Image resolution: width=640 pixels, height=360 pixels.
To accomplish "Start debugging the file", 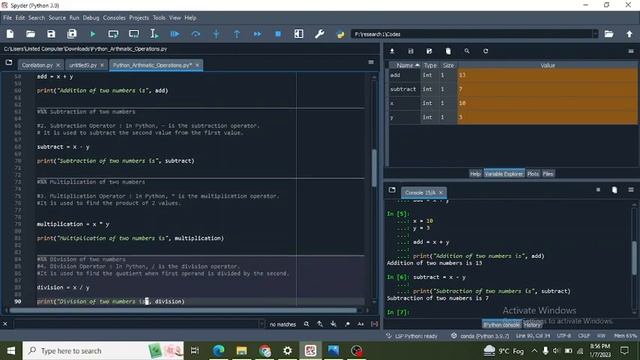I will coord(175,34).
